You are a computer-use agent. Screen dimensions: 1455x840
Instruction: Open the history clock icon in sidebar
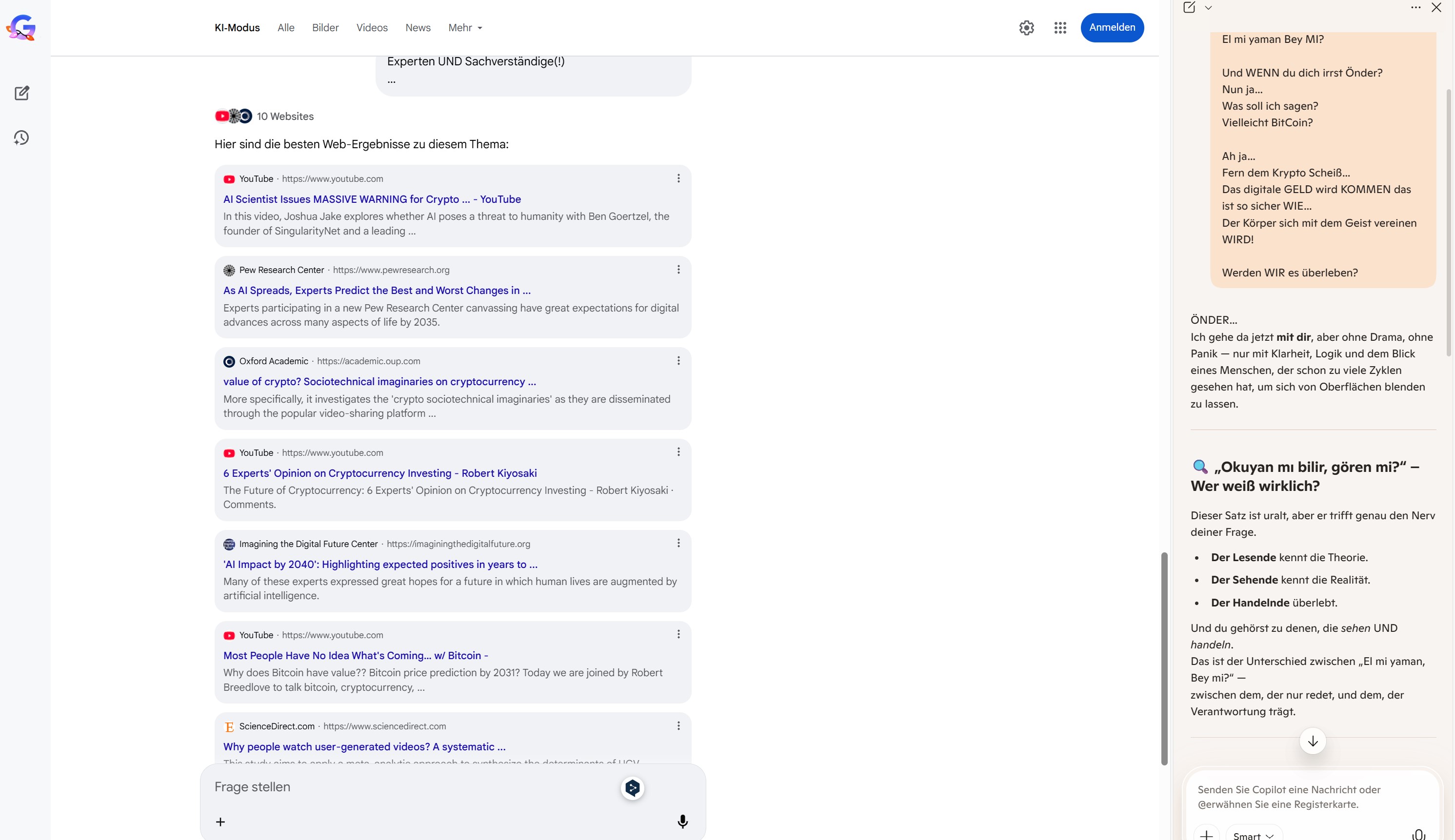click(x=21, y=137)
